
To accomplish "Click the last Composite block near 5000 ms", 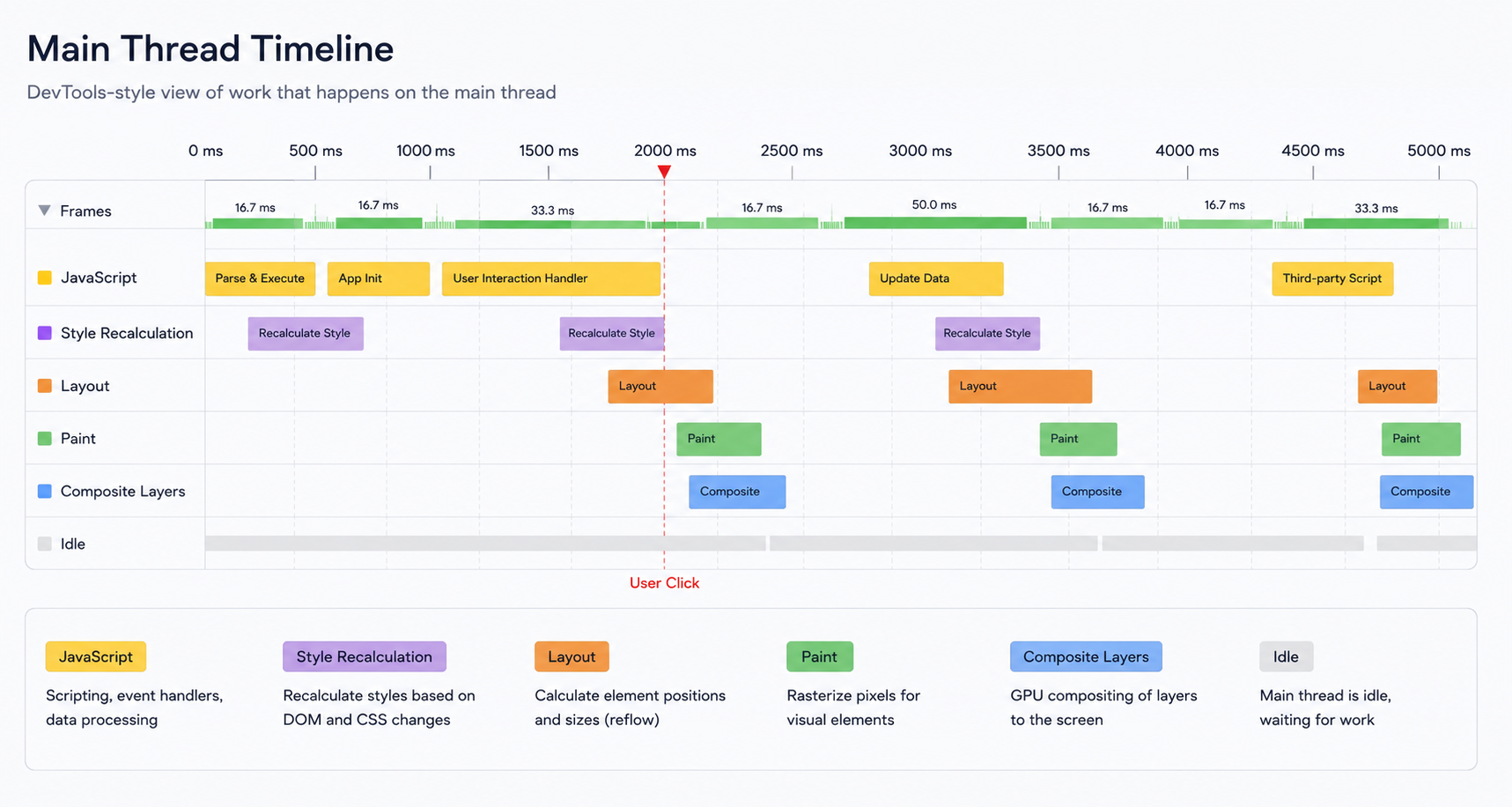I will pos(1427,492).
